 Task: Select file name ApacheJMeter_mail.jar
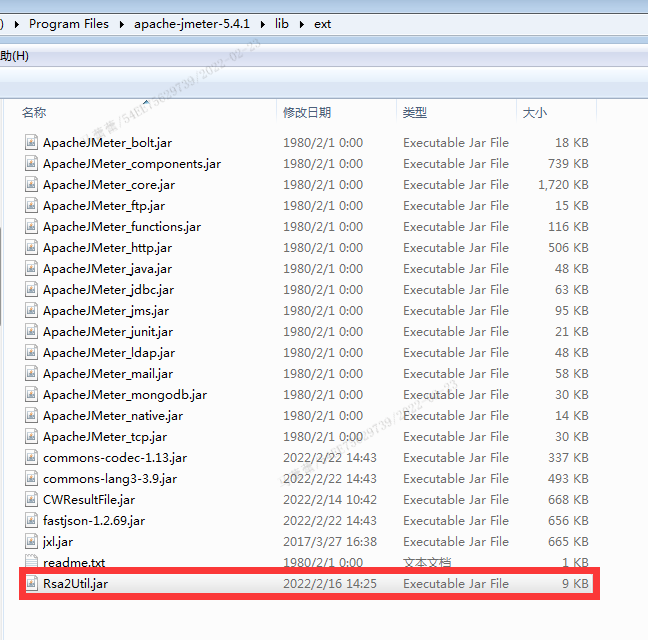pos(108,374)
